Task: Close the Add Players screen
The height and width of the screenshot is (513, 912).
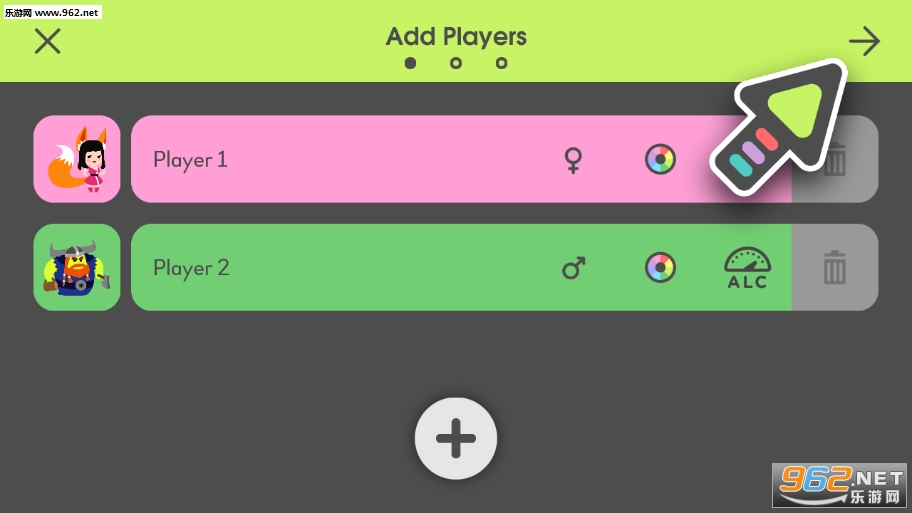Action: (47, 41)
